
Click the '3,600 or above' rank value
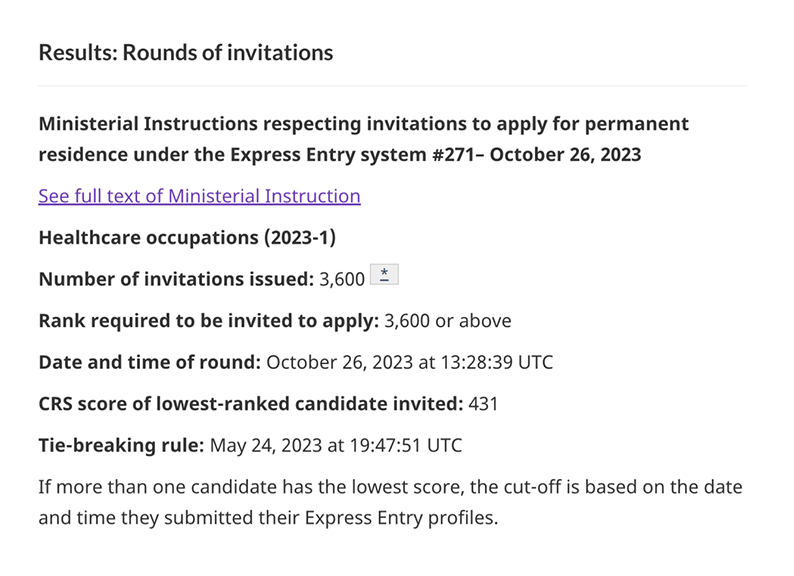point(448,321)
